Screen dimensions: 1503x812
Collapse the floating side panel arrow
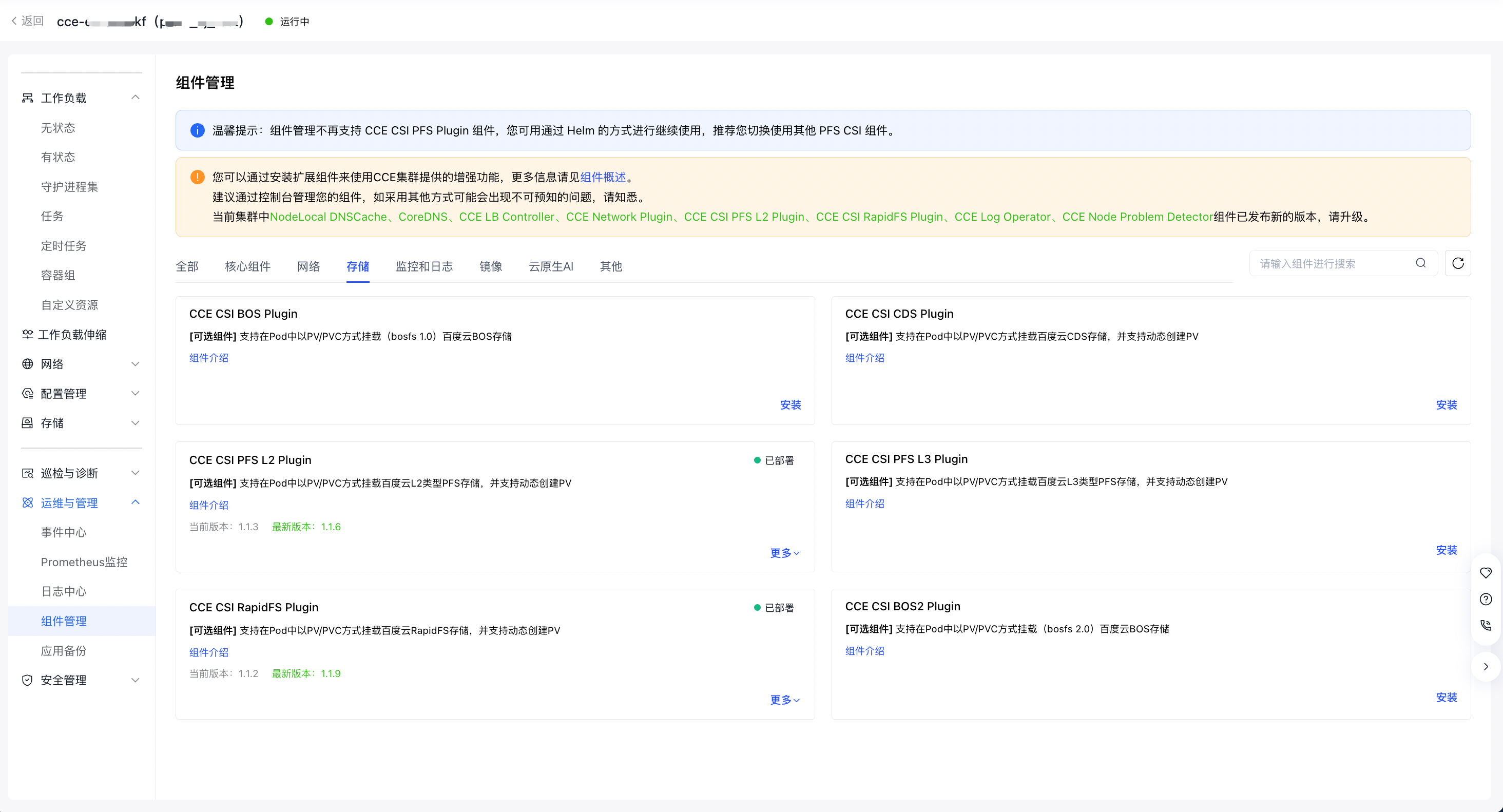tap(1486, 667)
